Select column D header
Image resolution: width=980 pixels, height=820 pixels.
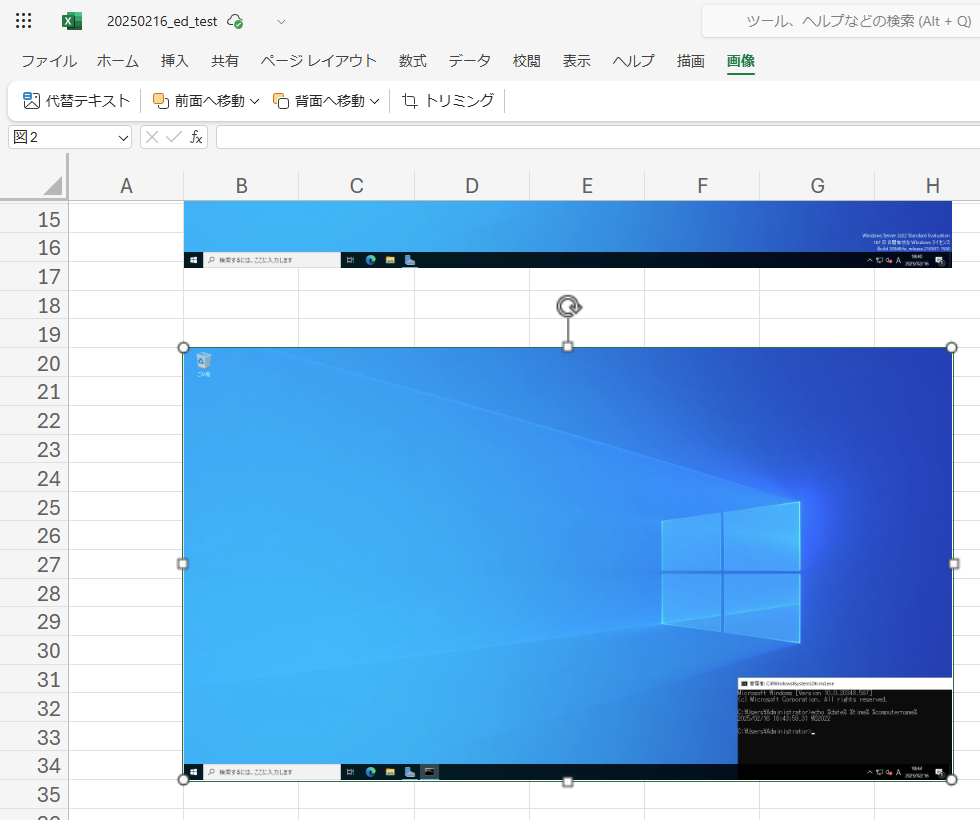472,185
